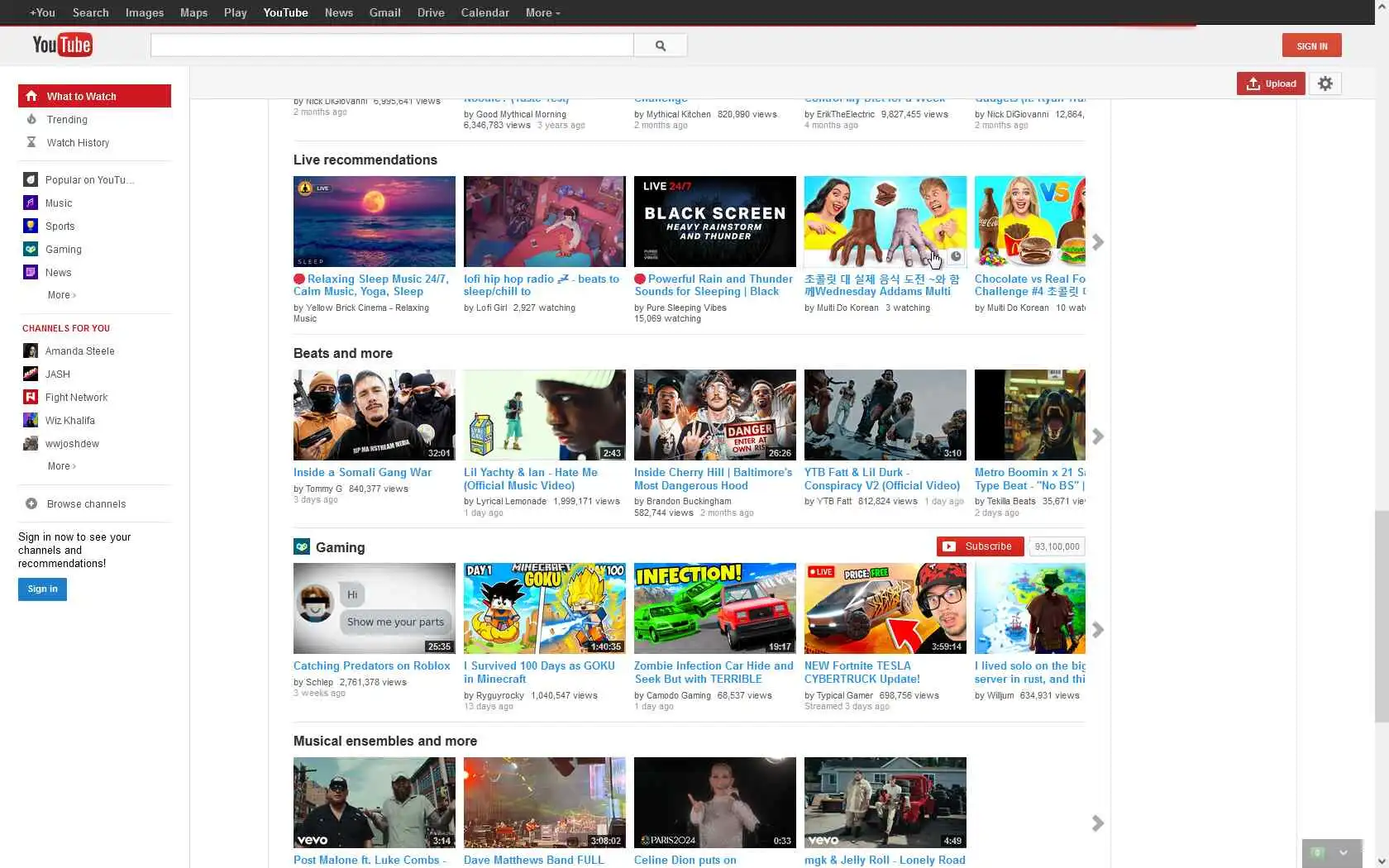Open Catching Predators on Roblox thumbnail
This screenshot has width=1389, height=868.
click(374, 608)
